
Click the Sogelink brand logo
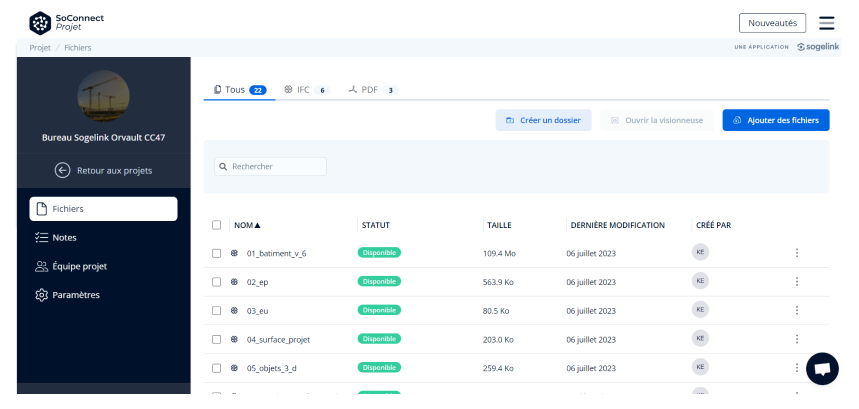click(818, 47)
